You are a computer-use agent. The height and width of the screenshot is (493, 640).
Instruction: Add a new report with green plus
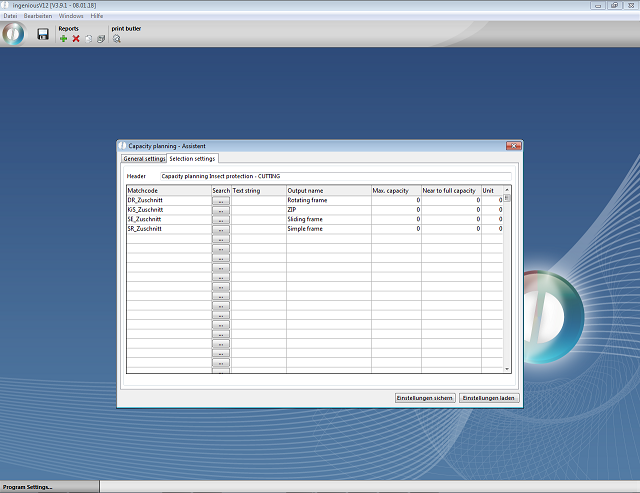coord(63,39)
